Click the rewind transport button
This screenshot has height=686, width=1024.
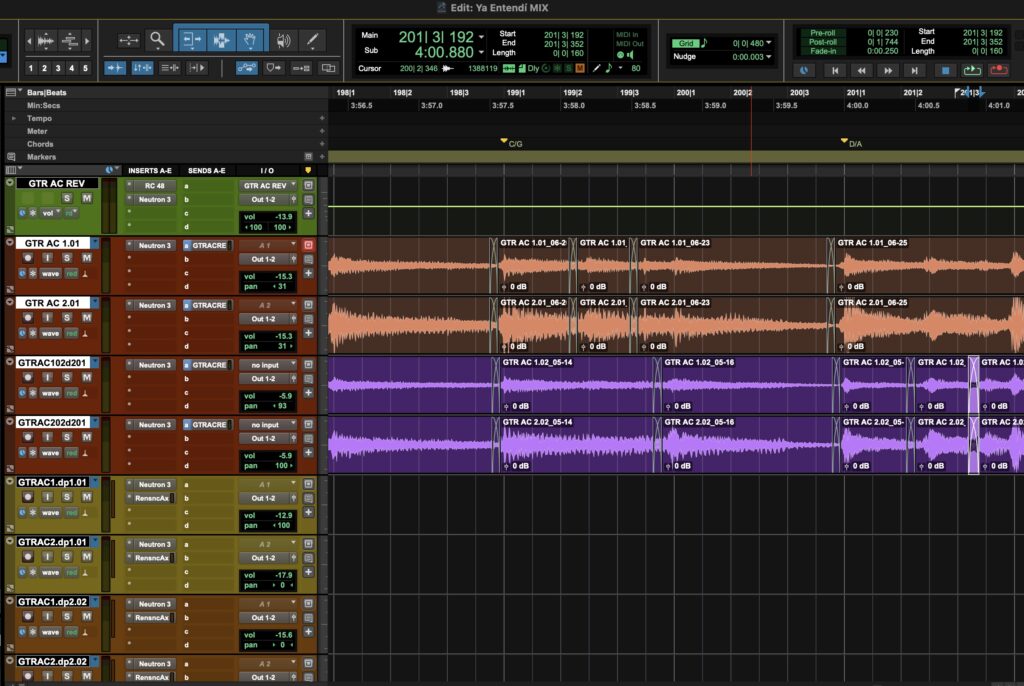[x=861, y=71]
